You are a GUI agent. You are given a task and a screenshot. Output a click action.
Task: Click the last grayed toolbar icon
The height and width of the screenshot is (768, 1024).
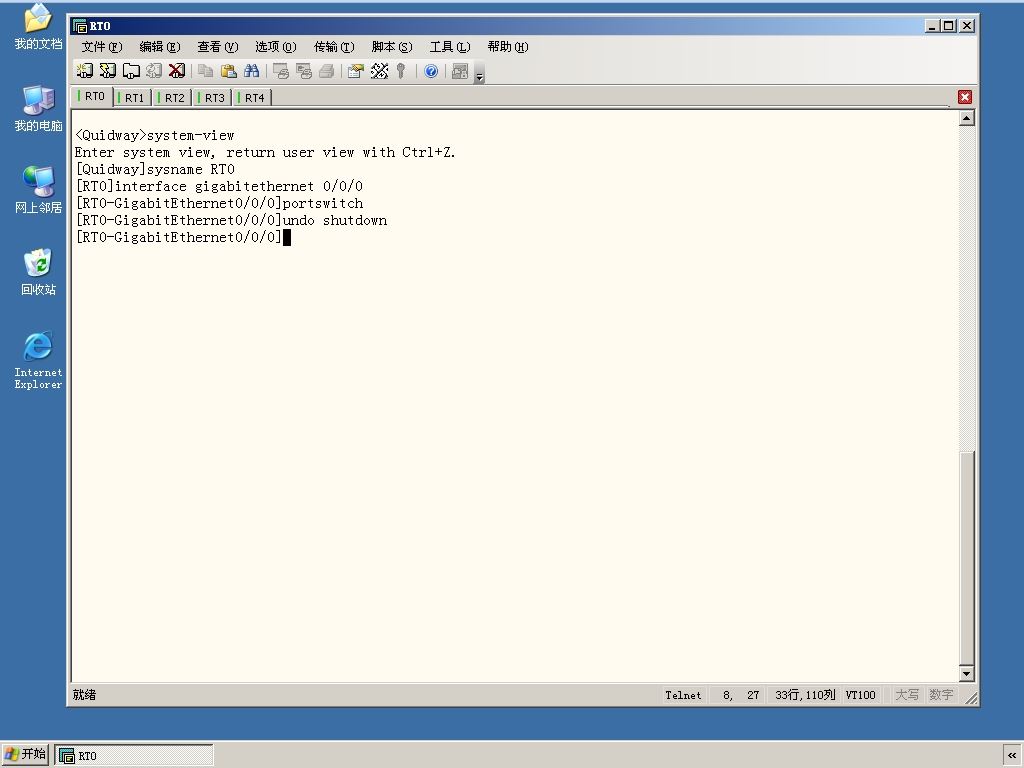click(x=460, y=71)
